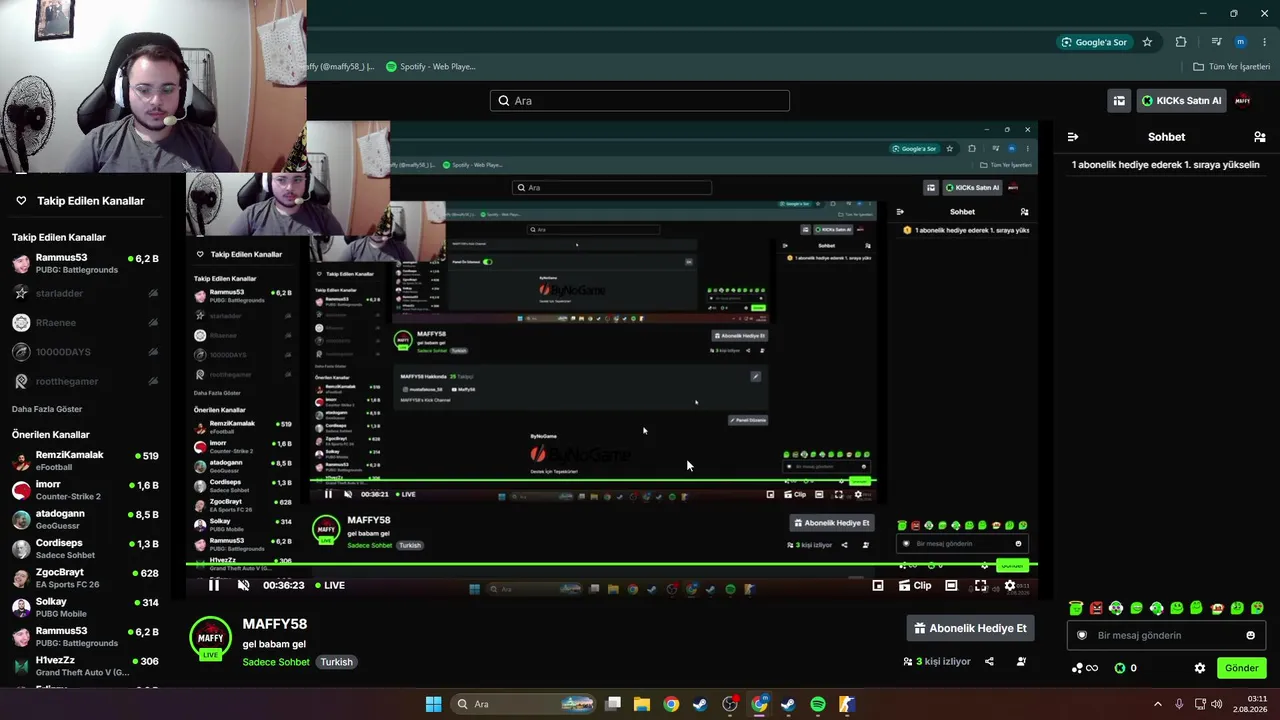Viewport: 1280px width, 720px height.
Task: Click the Kick search field Ara
Action: (640, 101)
